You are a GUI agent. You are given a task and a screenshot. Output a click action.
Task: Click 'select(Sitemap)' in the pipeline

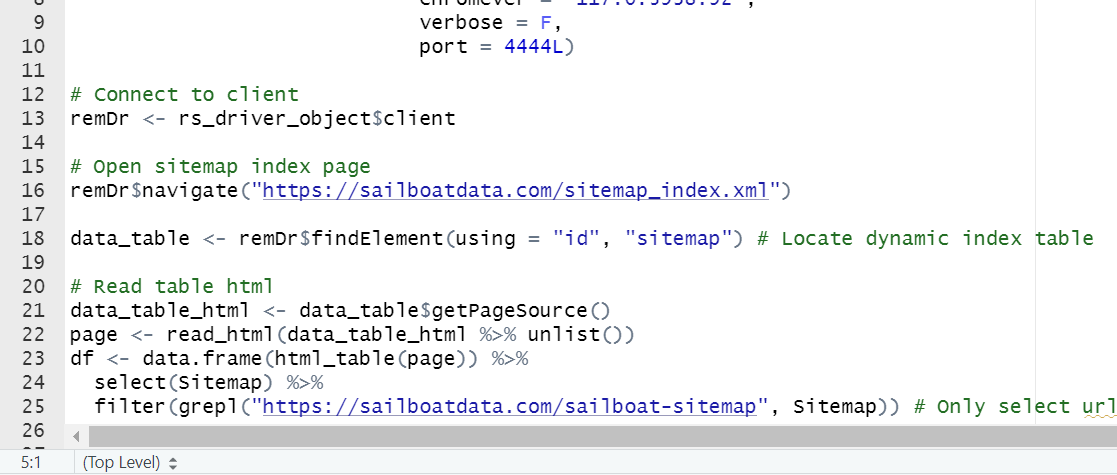[x=184, y=382]
